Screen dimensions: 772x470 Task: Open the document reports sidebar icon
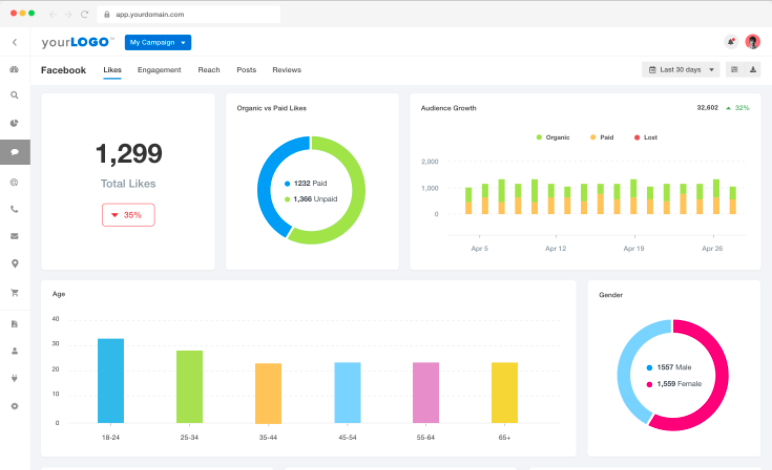(x=14, y=324)
